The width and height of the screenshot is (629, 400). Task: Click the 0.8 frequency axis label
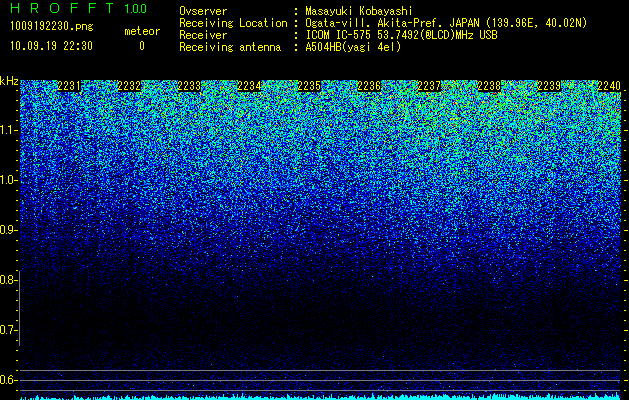coord(8,280)
